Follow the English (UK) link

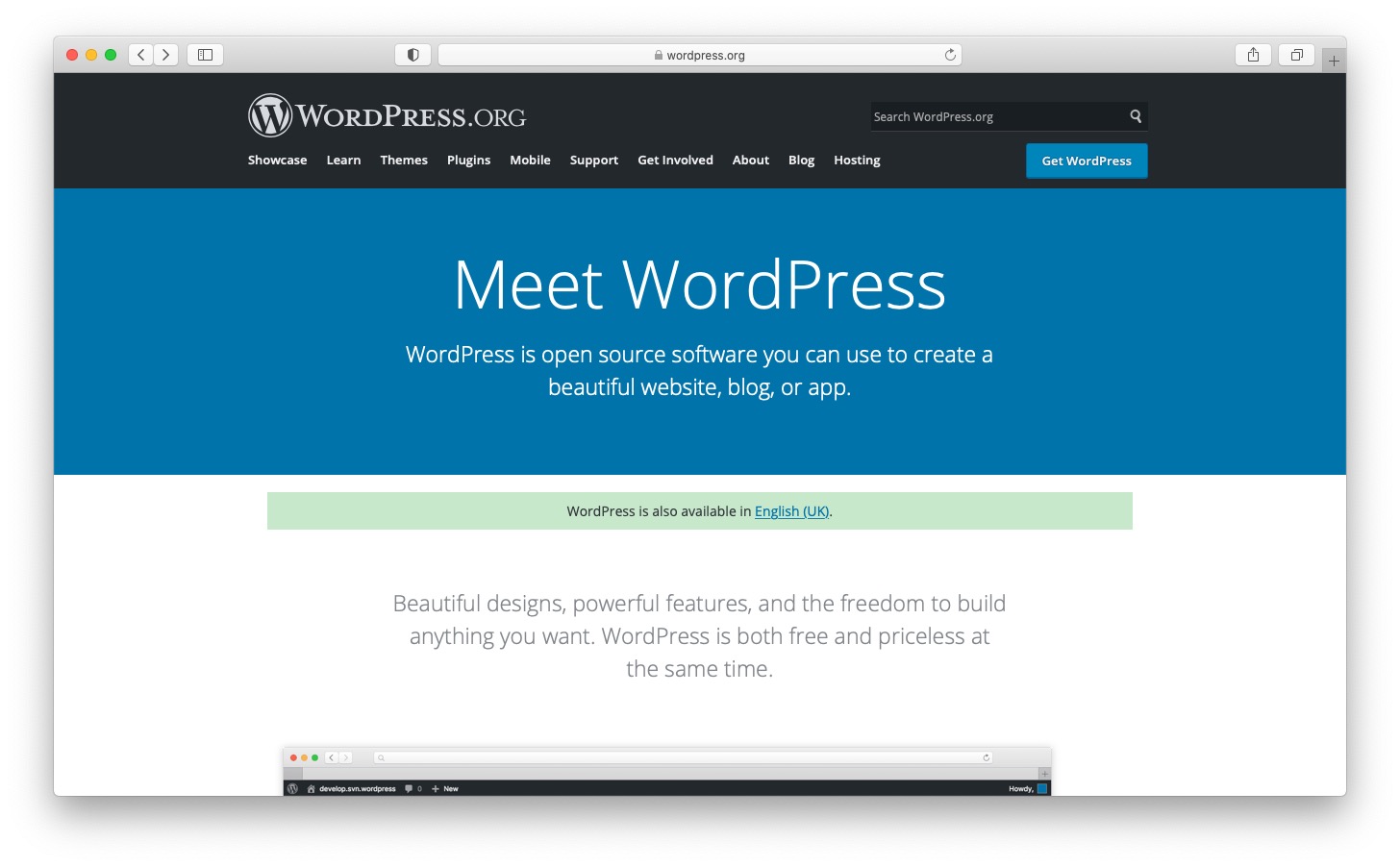[x=791, y=511]
